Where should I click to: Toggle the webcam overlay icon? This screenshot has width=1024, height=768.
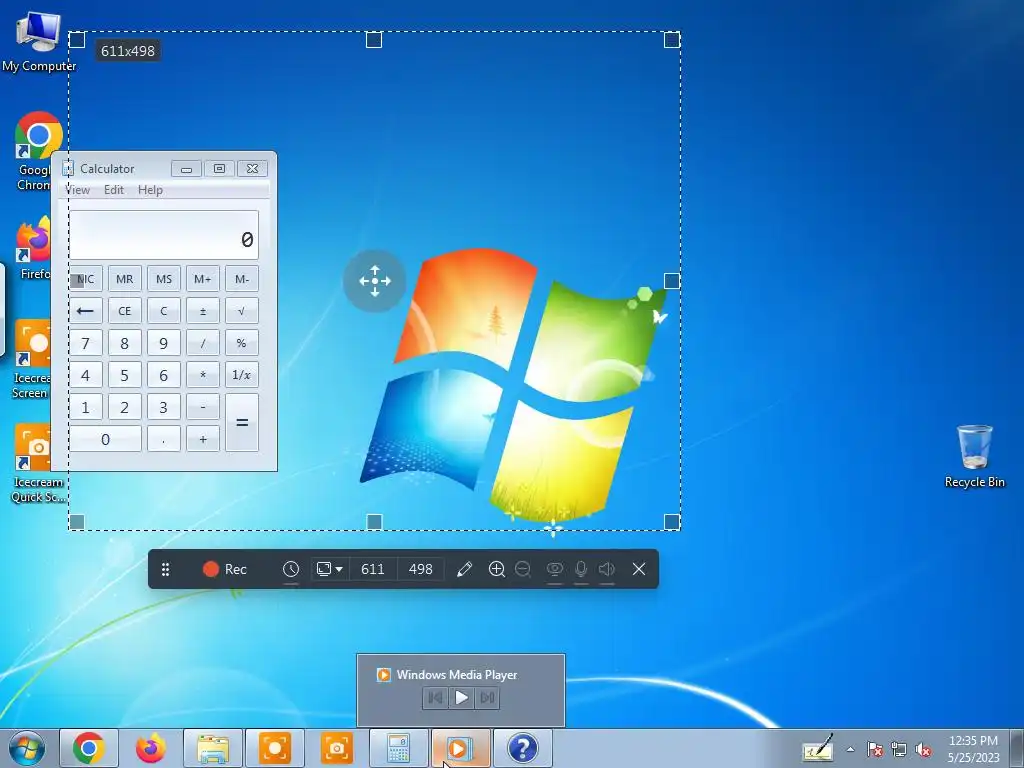point(554,569)
